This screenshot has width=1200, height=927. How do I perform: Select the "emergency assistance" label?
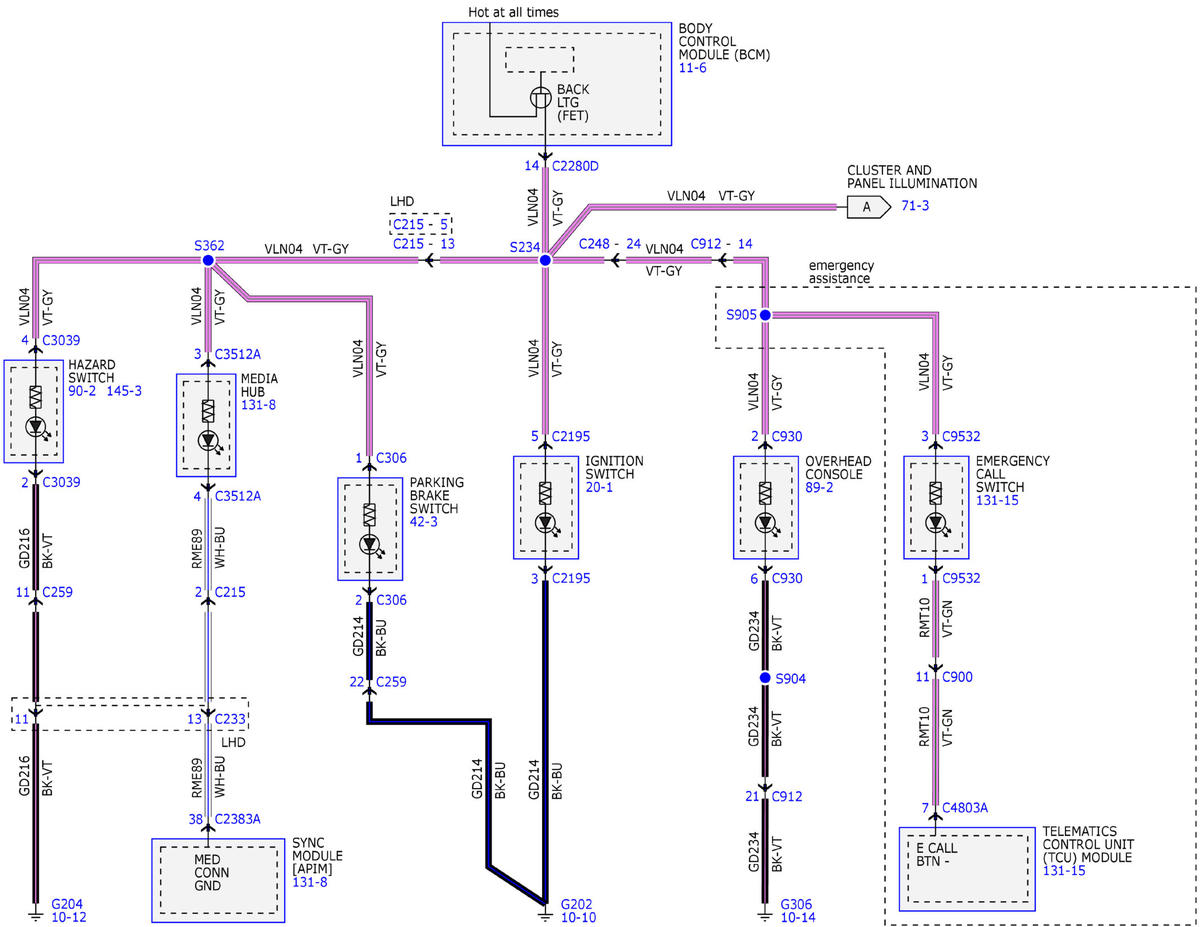[x=842, y=271]
